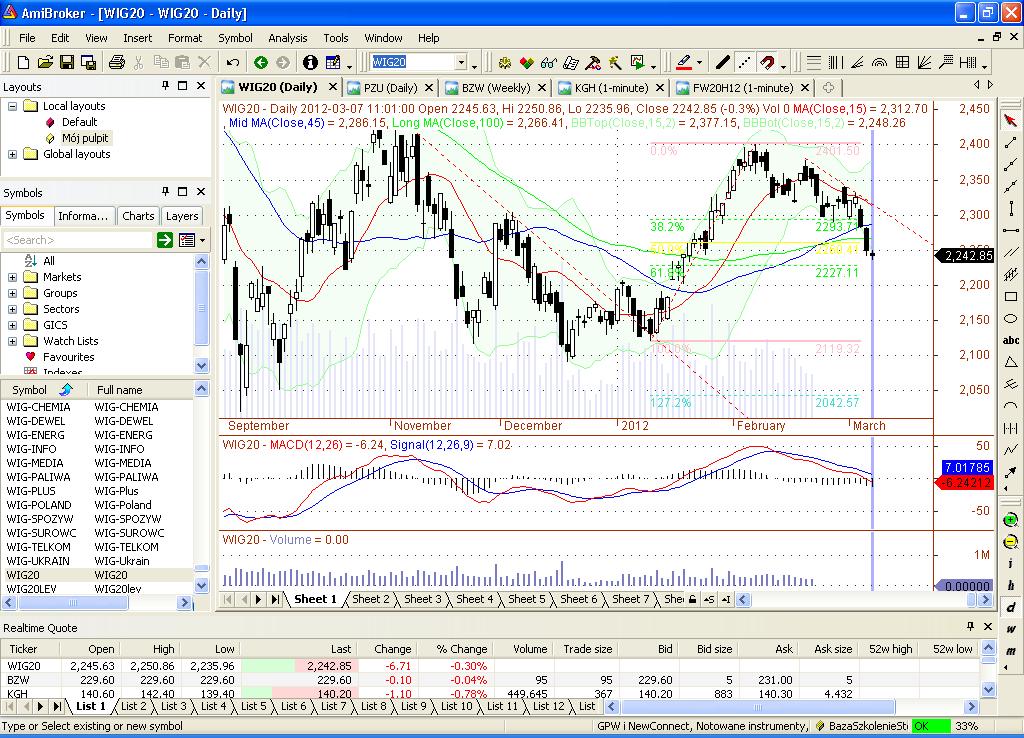Open the Layers tab in Symbols panel
Viewport: 1024px width, 738px height.
pyautogui.click(x=182, y=216)
